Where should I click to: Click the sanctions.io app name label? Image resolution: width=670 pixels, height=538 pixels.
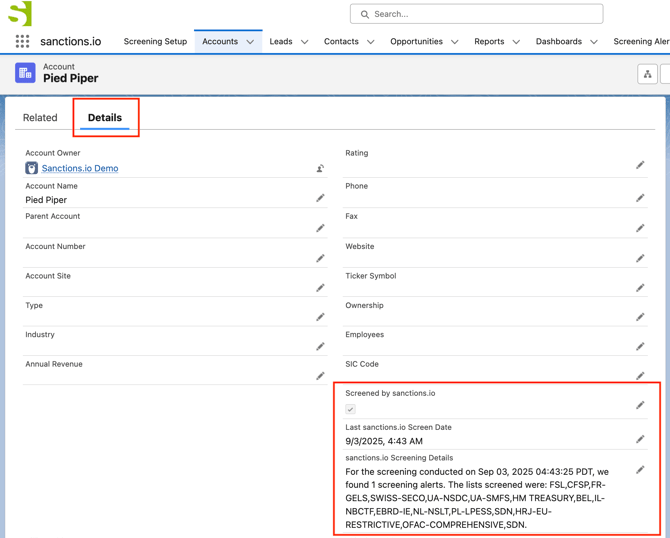71,41
